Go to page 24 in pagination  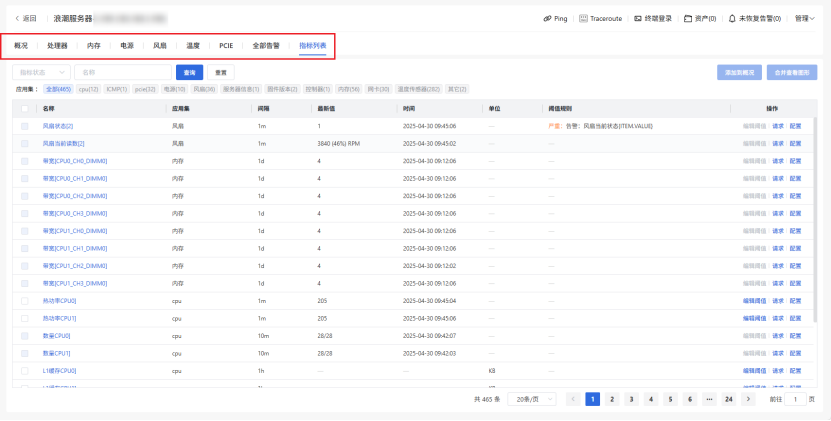click(x=729, y=399)
